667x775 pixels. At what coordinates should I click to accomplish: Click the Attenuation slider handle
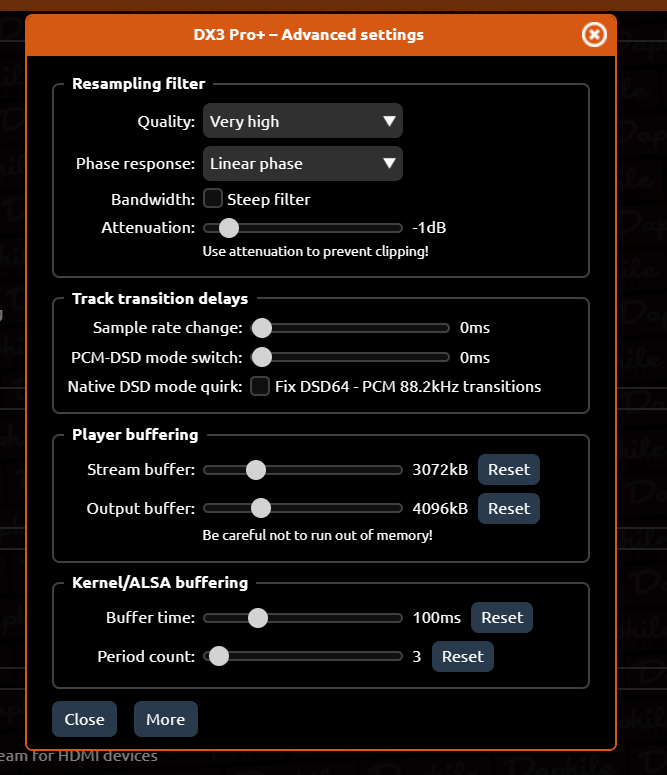click(228, 228)
